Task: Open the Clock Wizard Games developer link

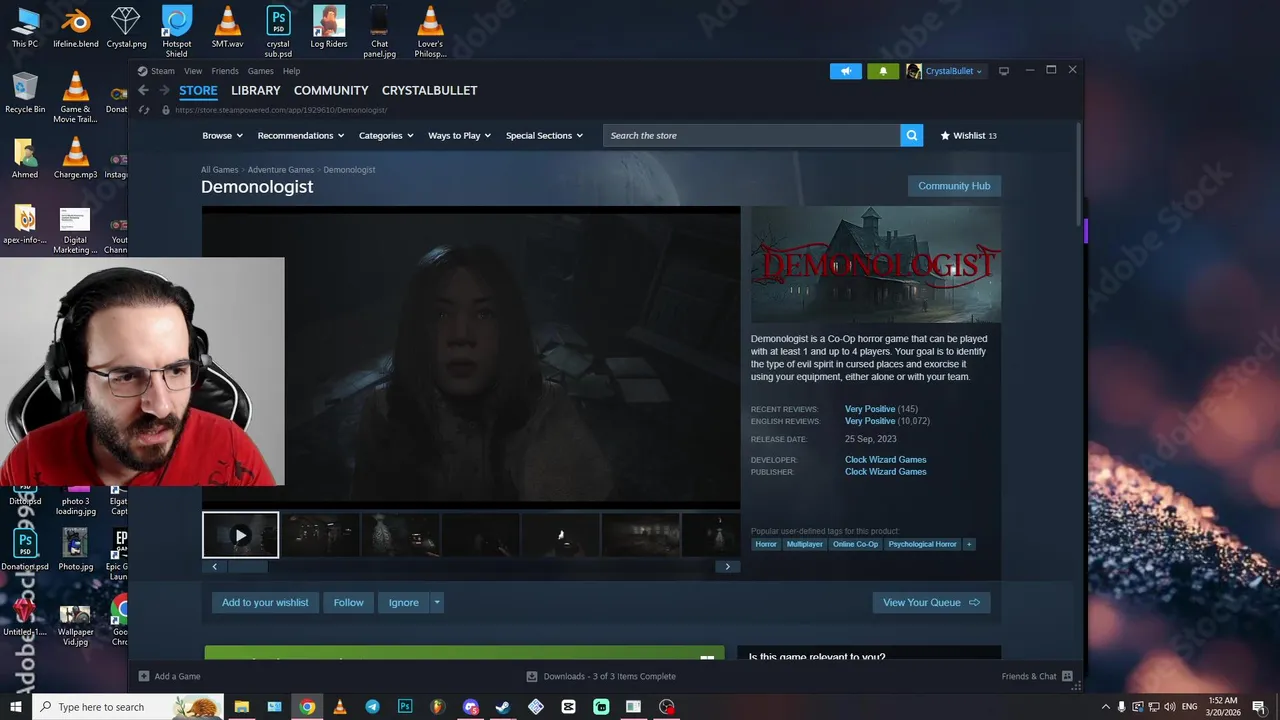Action: (x=885, y=460)
